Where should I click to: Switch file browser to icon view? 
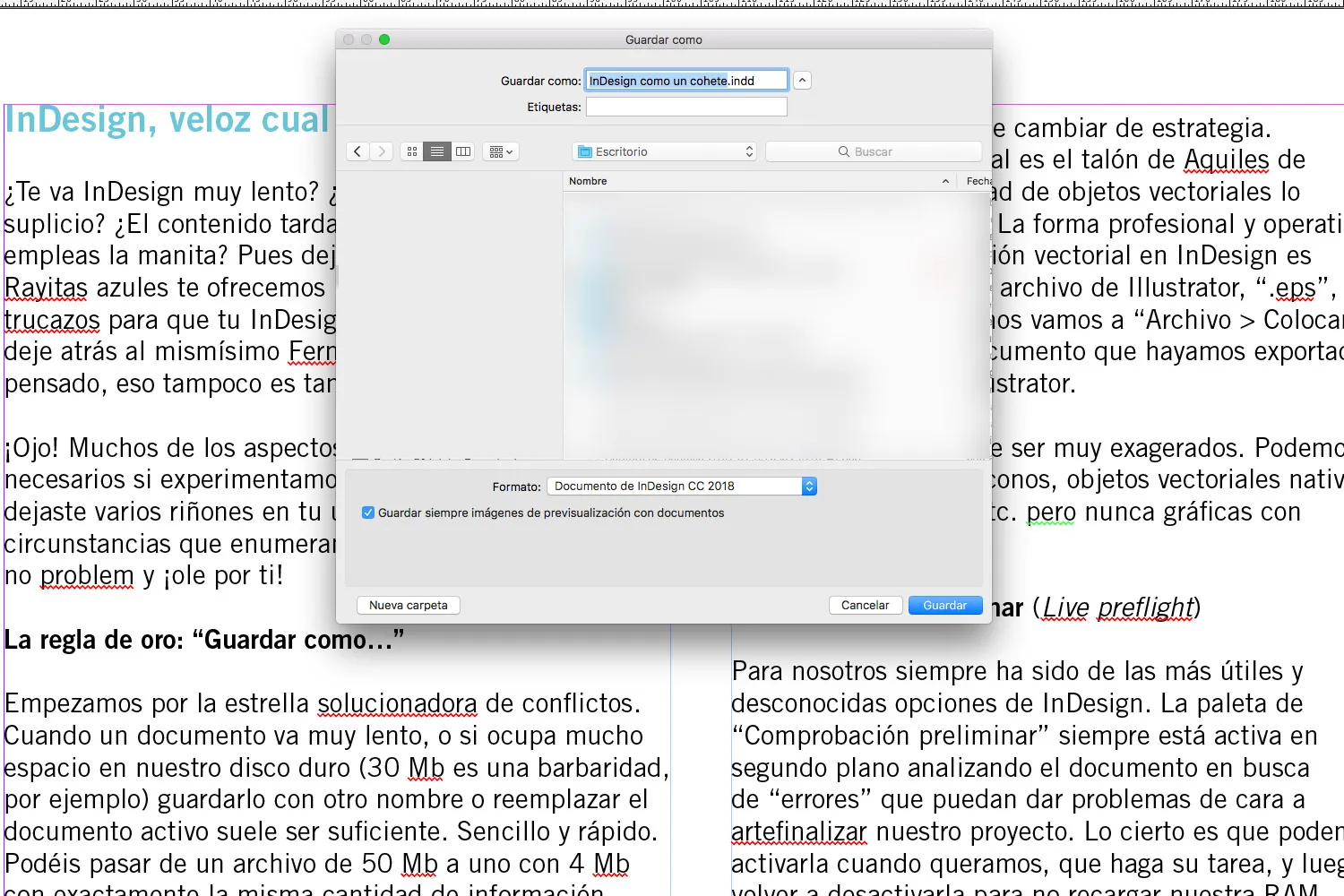tap(412, 151)
